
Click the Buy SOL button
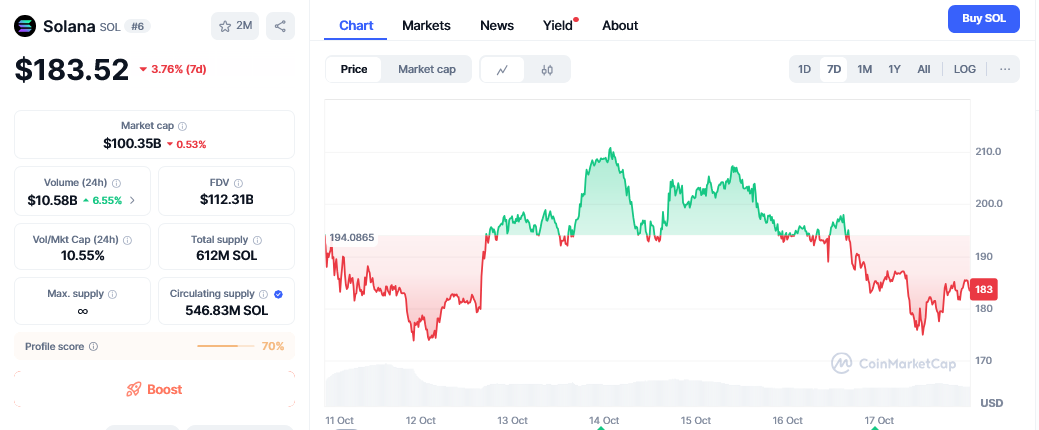click(983, 19)
